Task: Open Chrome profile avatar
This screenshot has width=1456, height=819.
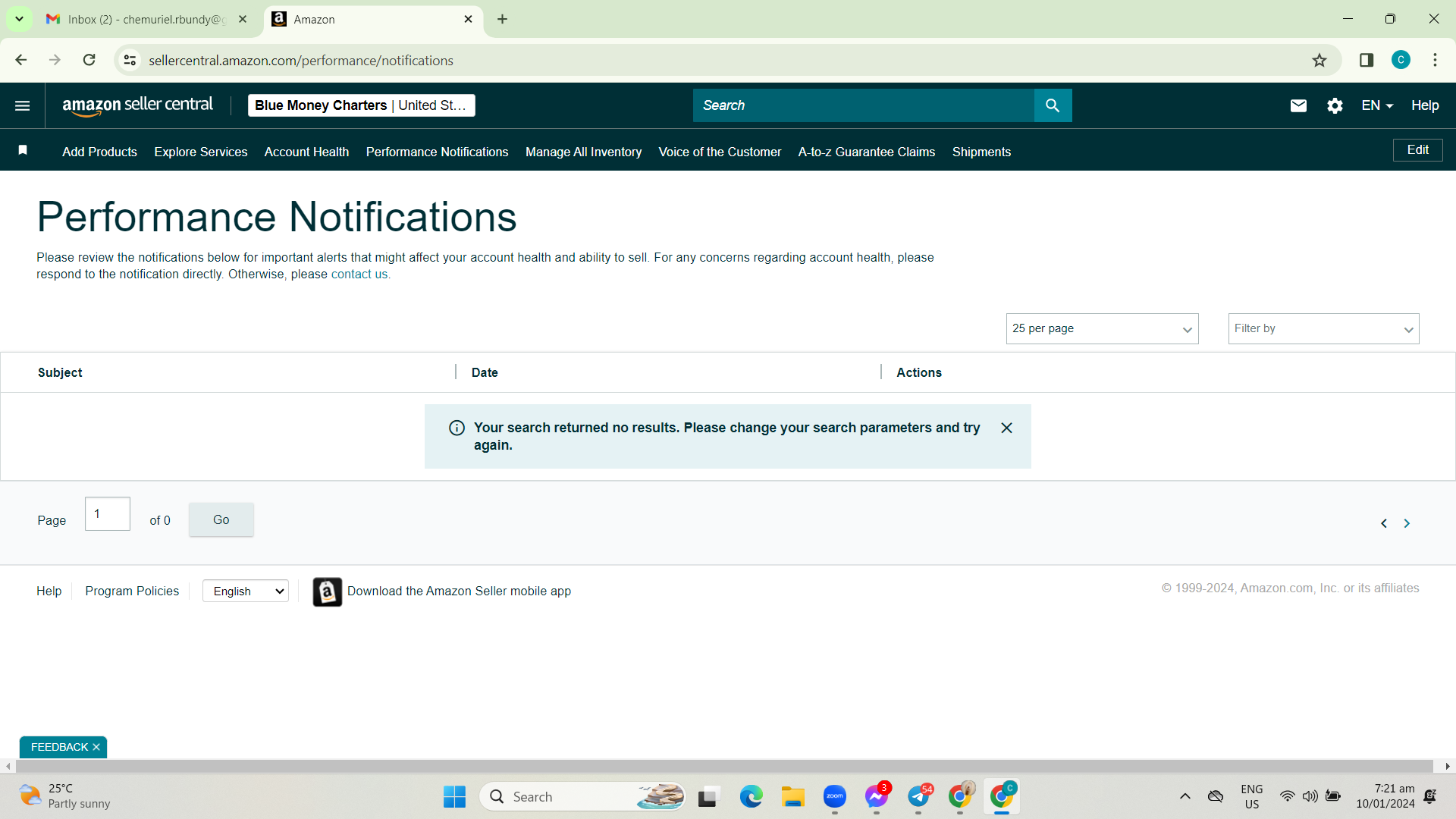Action: (1401, 60)
